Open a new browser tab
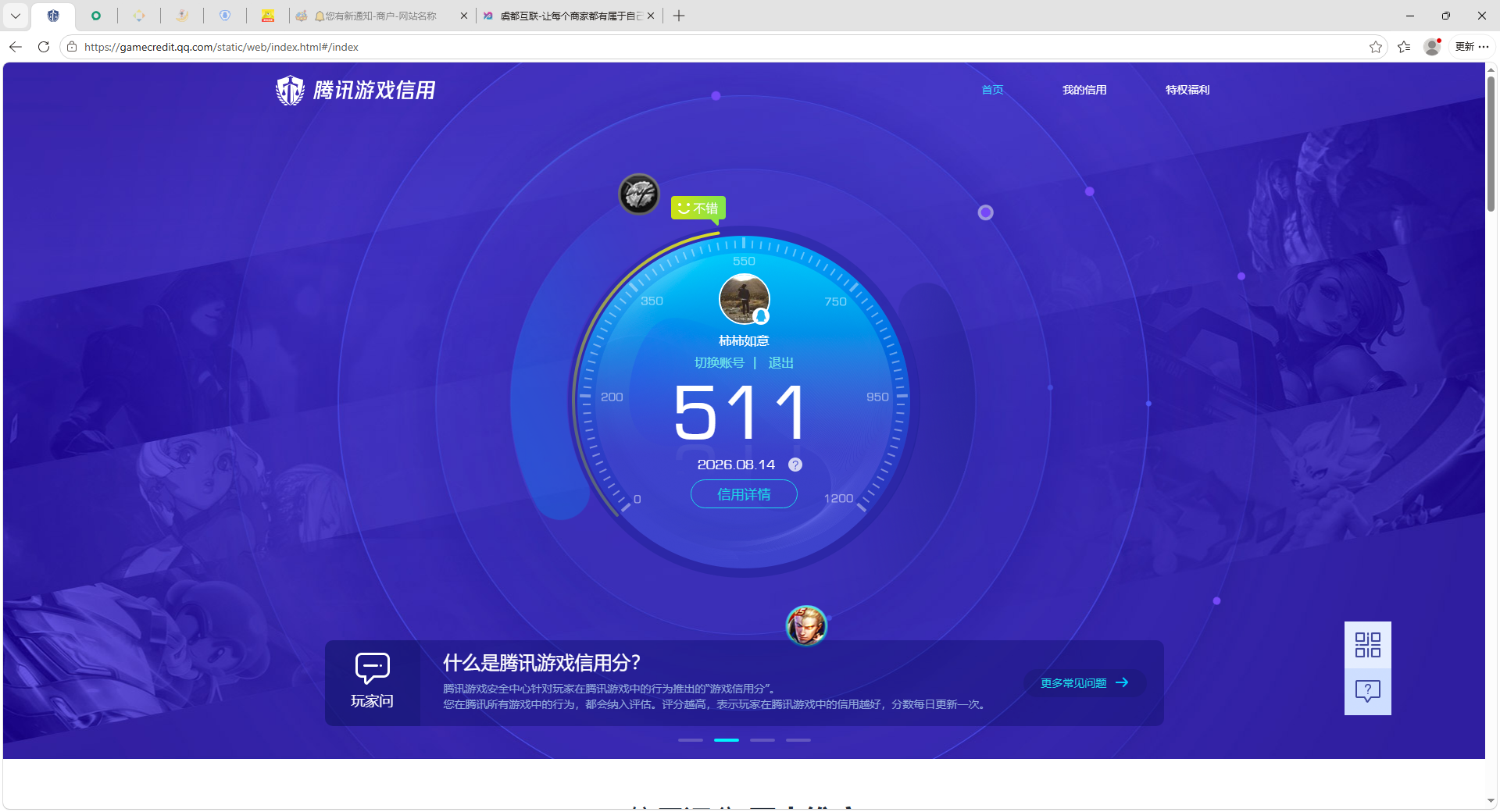 click(679, 16)
